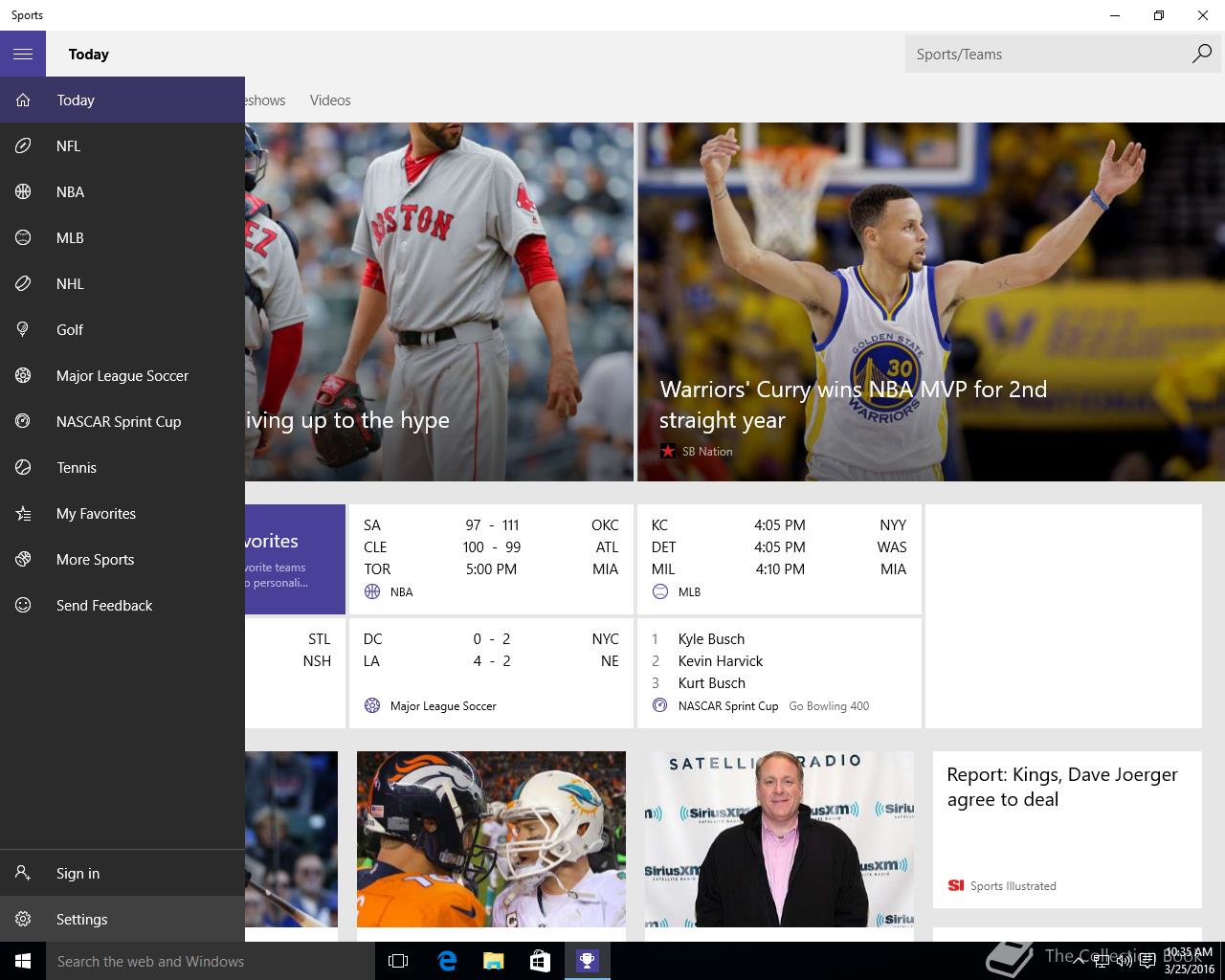The height and width of the screenshot is (980, 1225).
Task: Select the Tennis ball icon
Action: click(x=23, y=468)
